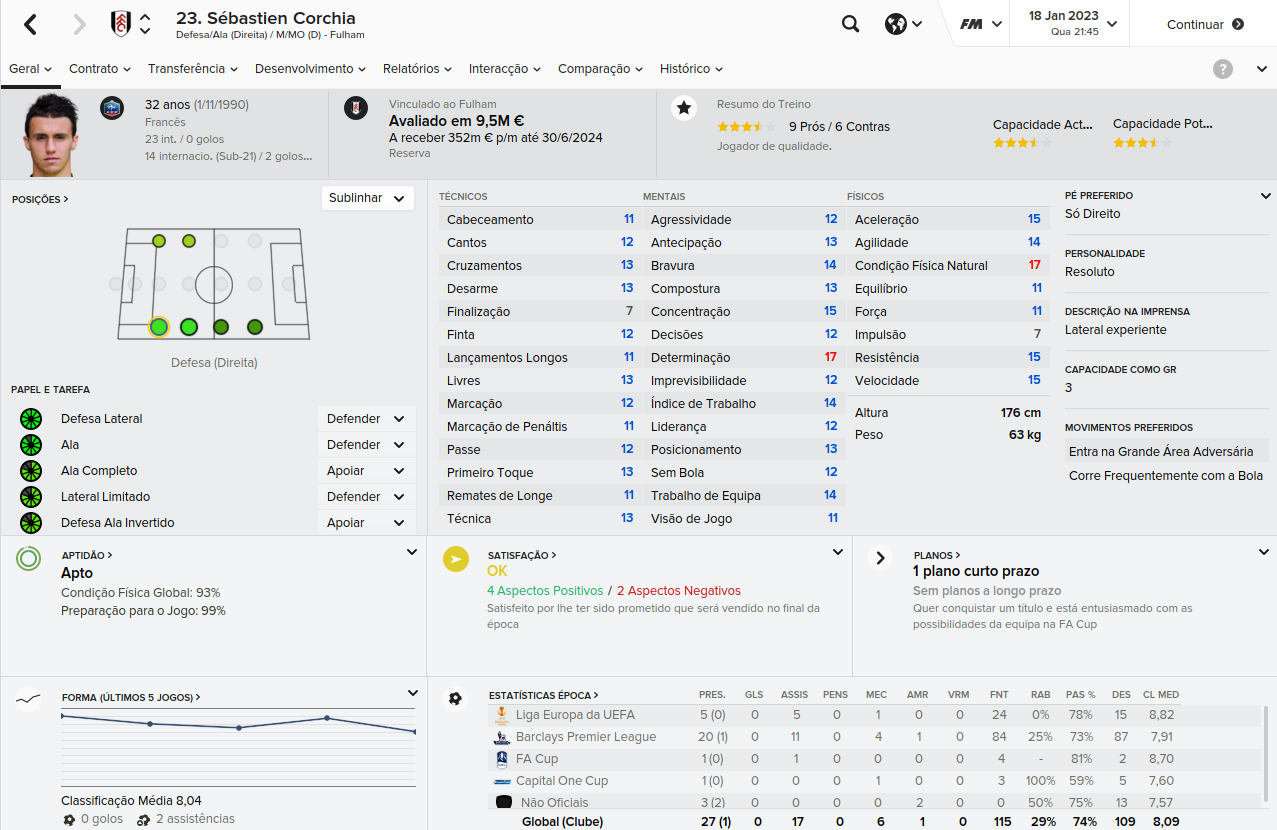The width and height of the screenshot is (1277, 830).
Task: Click the training summary star icon
Action: pyautogui.click(x=684, y=107)
